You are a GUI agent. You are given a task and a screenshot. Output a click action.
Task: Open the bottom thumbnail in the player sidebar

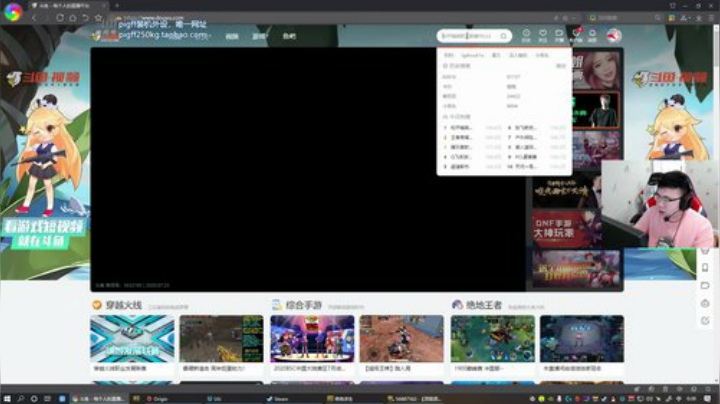click(576, 269)
